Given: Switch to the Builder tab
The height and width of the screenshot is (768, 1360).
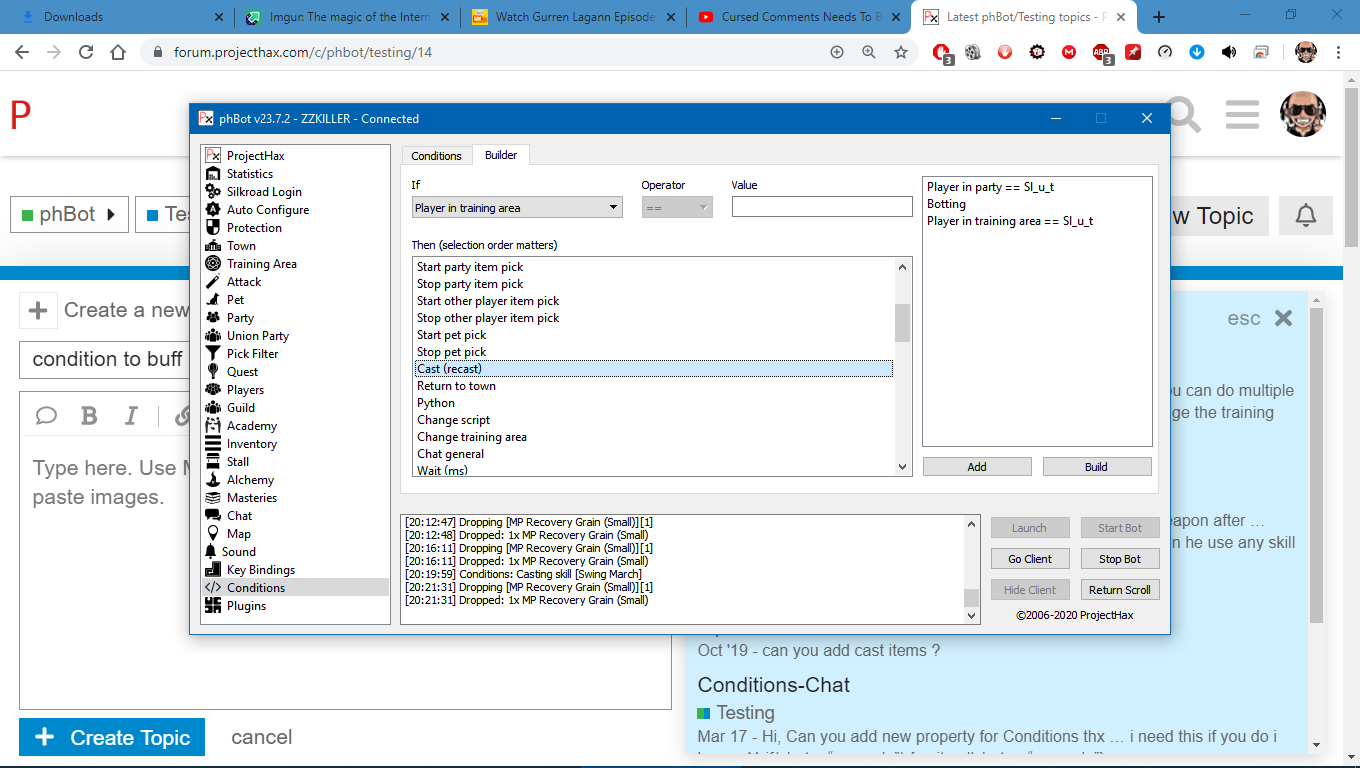Looking at the screenshot, I should pyautogui.click(x=501, y=155).
